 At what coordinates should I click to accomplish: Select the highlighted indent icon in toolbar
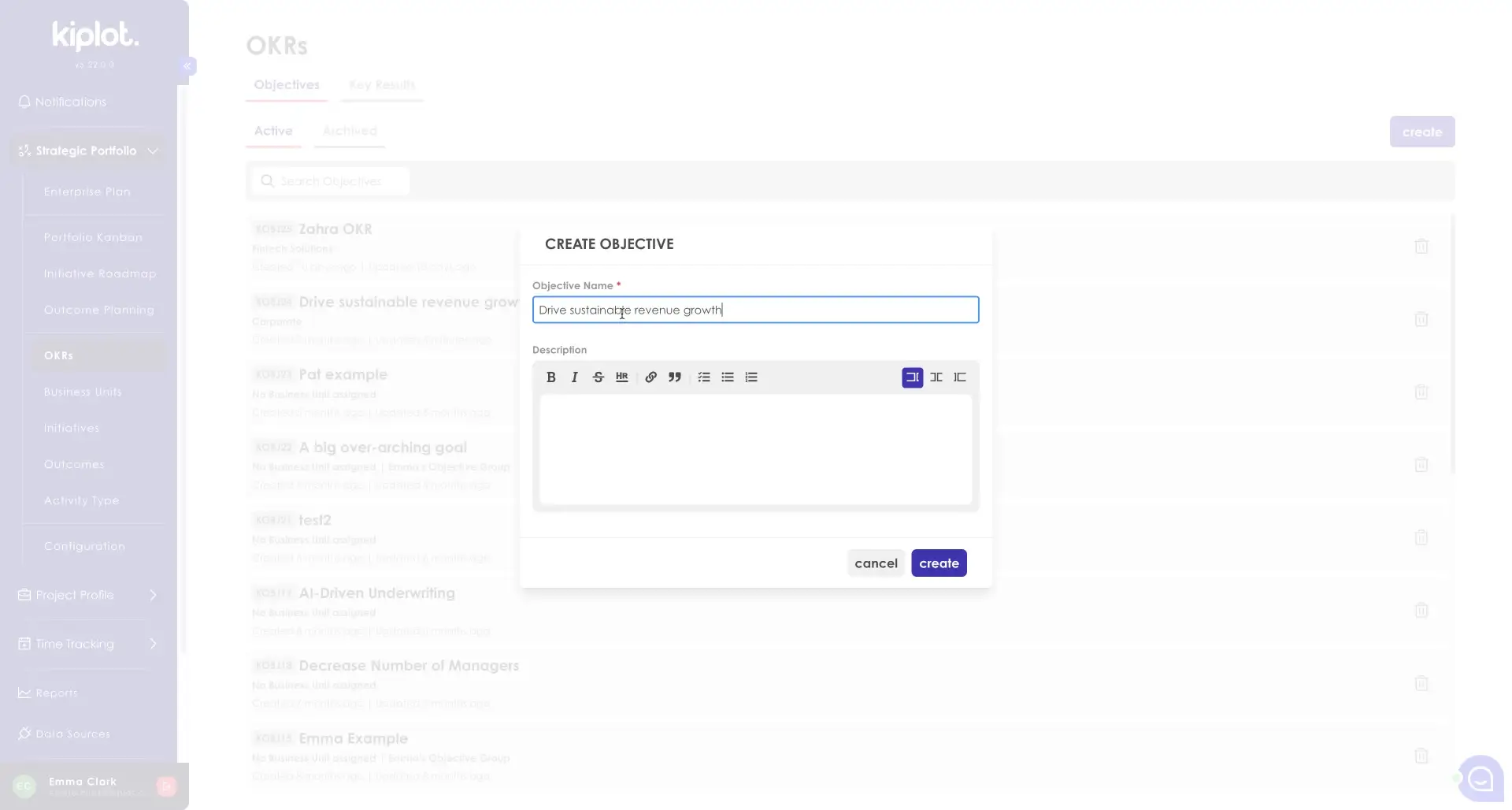(x=911, y=377)
